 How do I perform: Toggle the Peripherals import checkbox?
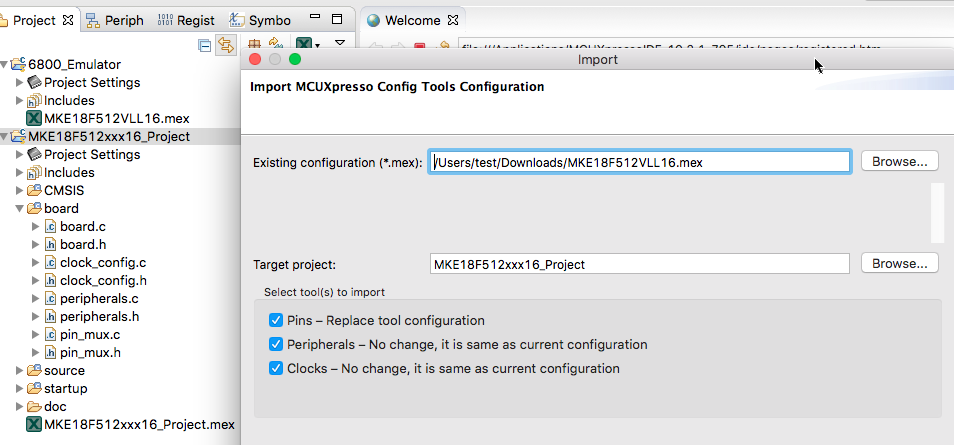click(x=276, y=345)
